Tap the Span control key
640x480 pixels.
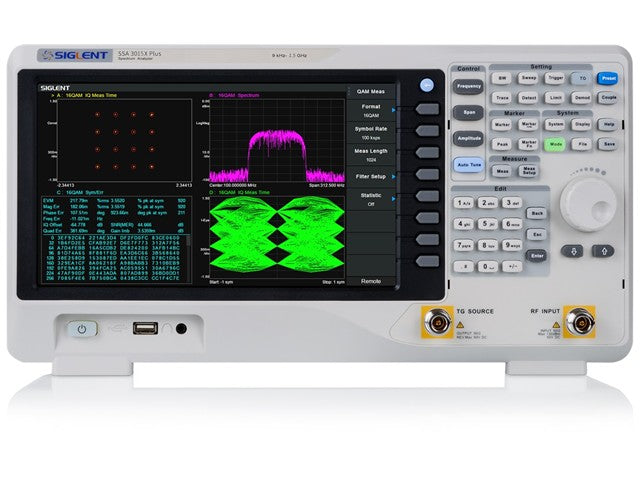(468, 113)
